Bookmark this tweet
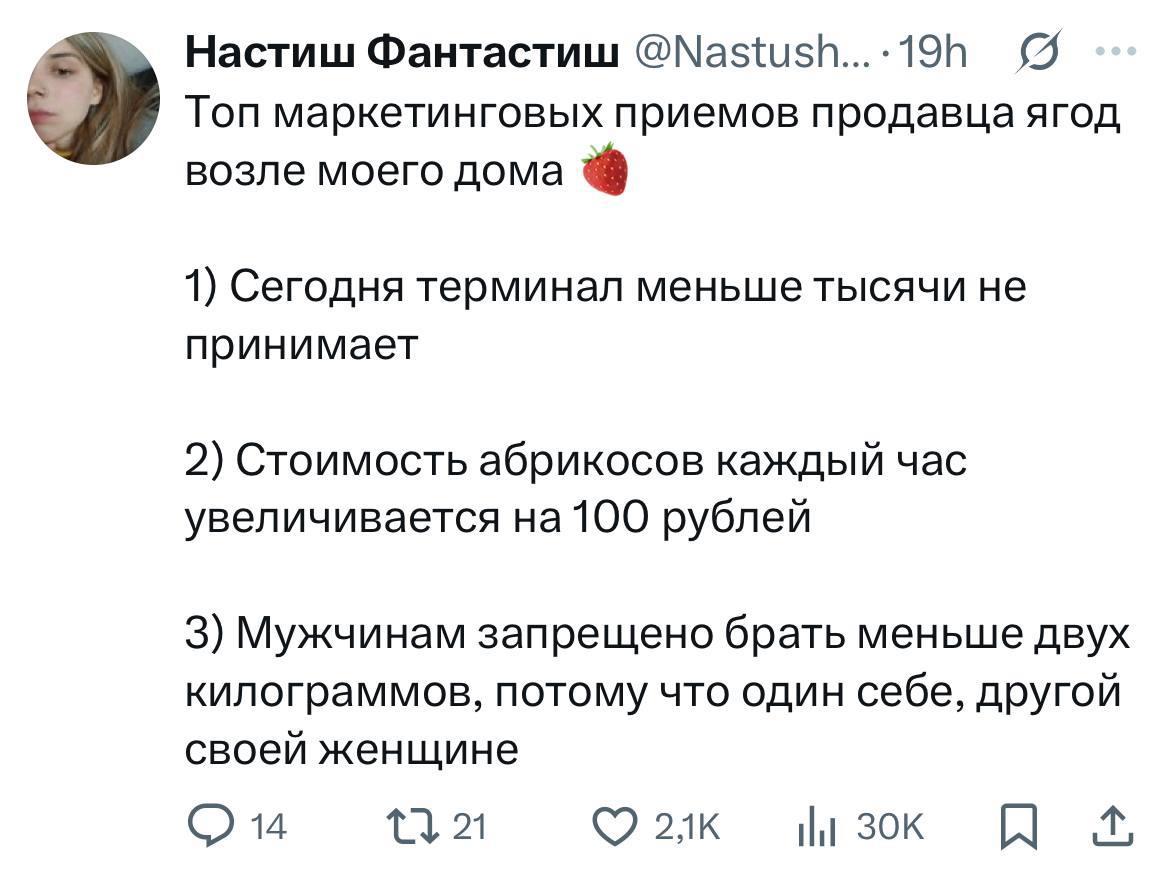 pyautogui.click(x=1019, y=826)
